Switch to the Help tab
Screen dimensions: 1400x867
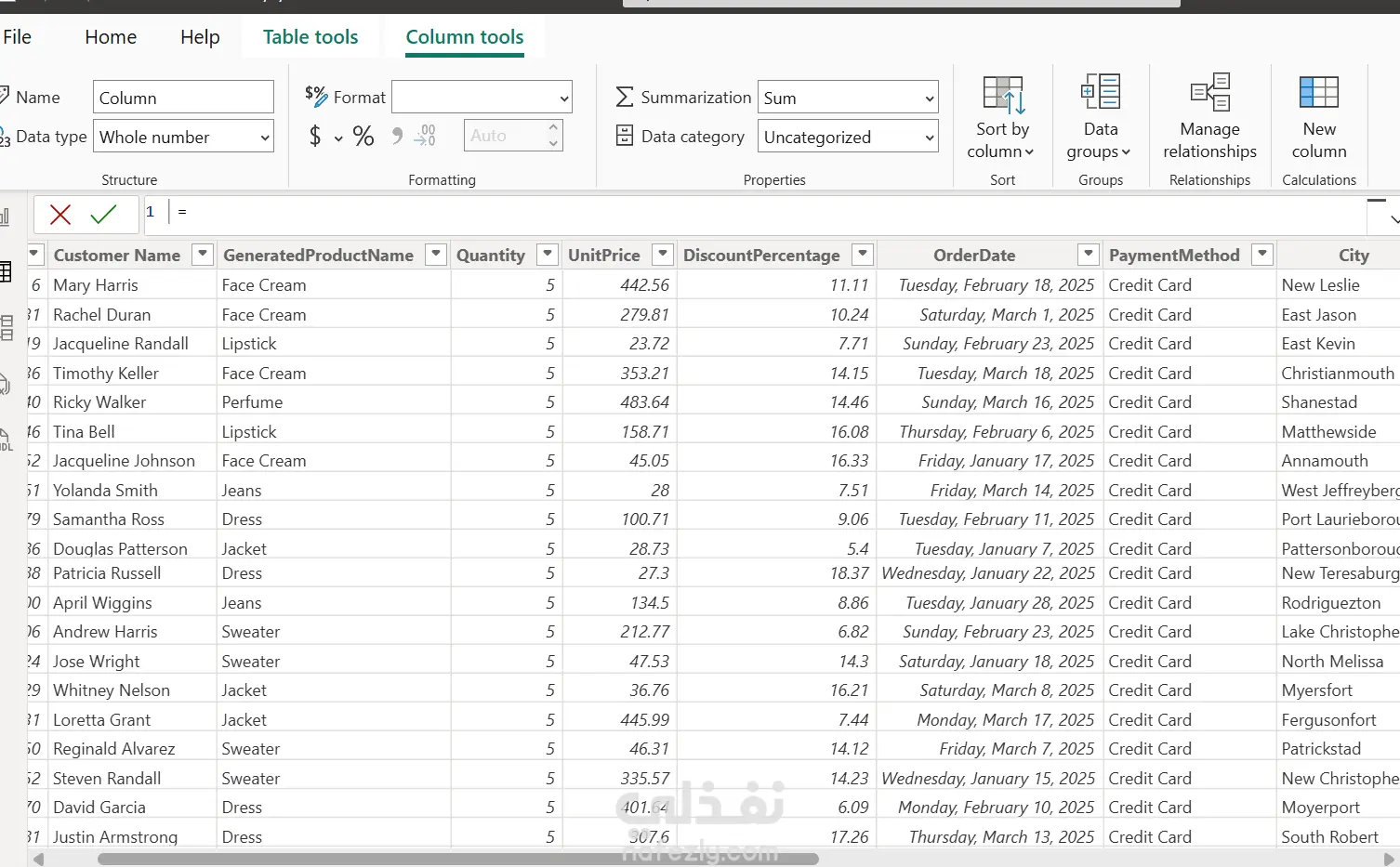(200, 37)
